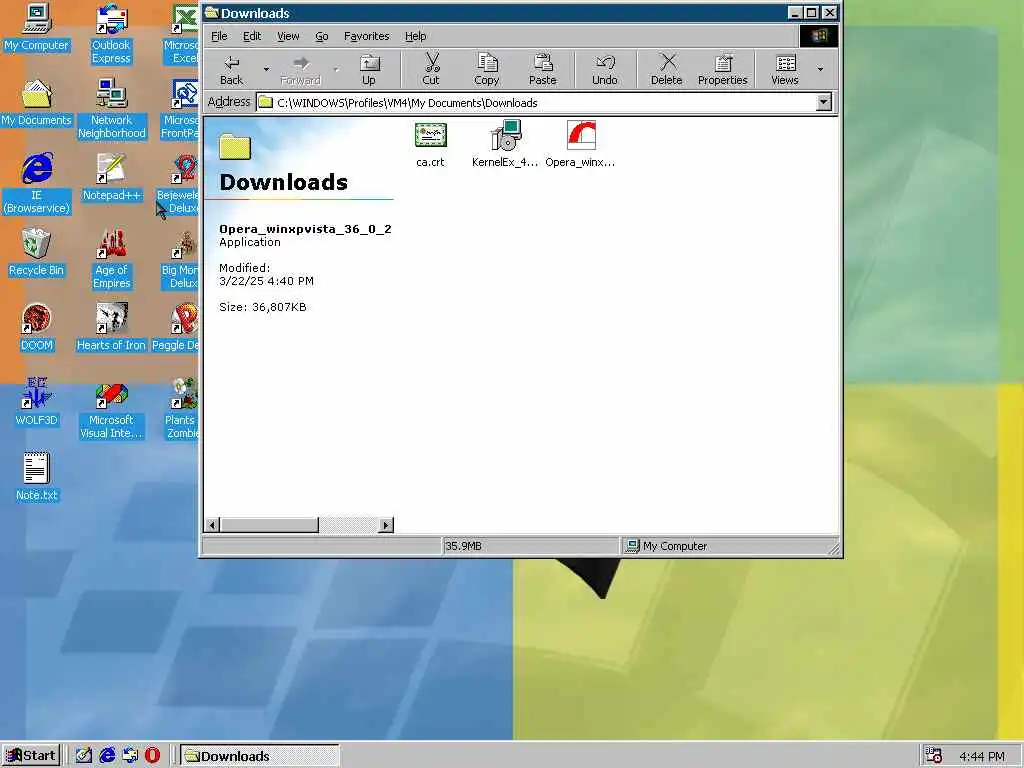
Task: Undo the last action with the Undo icon
Action: (x=605, y=69)
